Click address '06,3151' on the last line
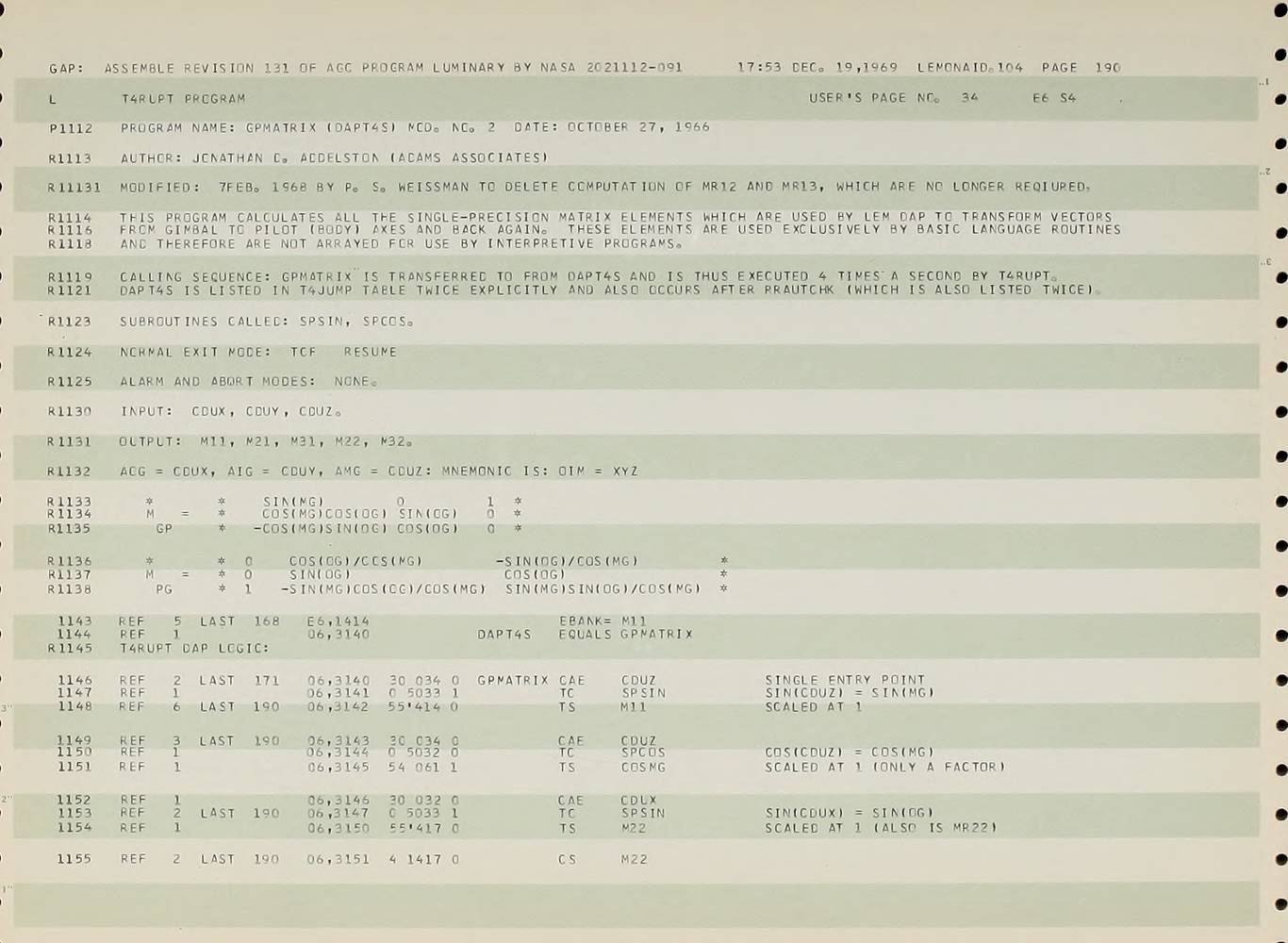The height and width of the screenshot is (943, 1288). pos(339,859)
